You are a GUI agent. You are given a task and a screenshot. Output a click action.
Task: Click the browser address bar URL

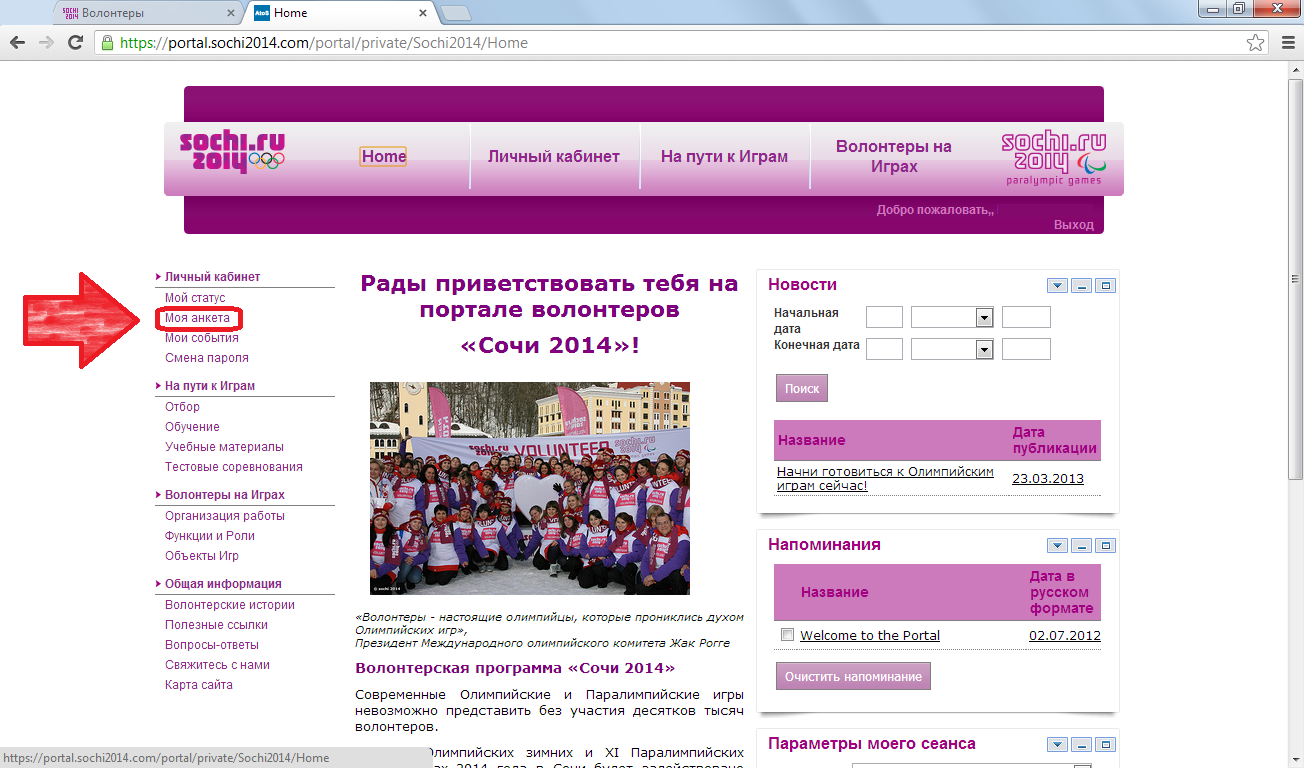click(x=324, y=43)
